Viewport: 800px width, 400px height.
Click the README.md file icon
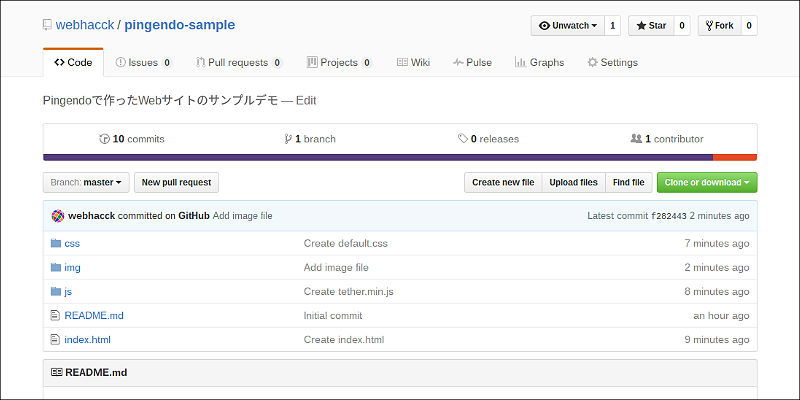click(56, 315)
